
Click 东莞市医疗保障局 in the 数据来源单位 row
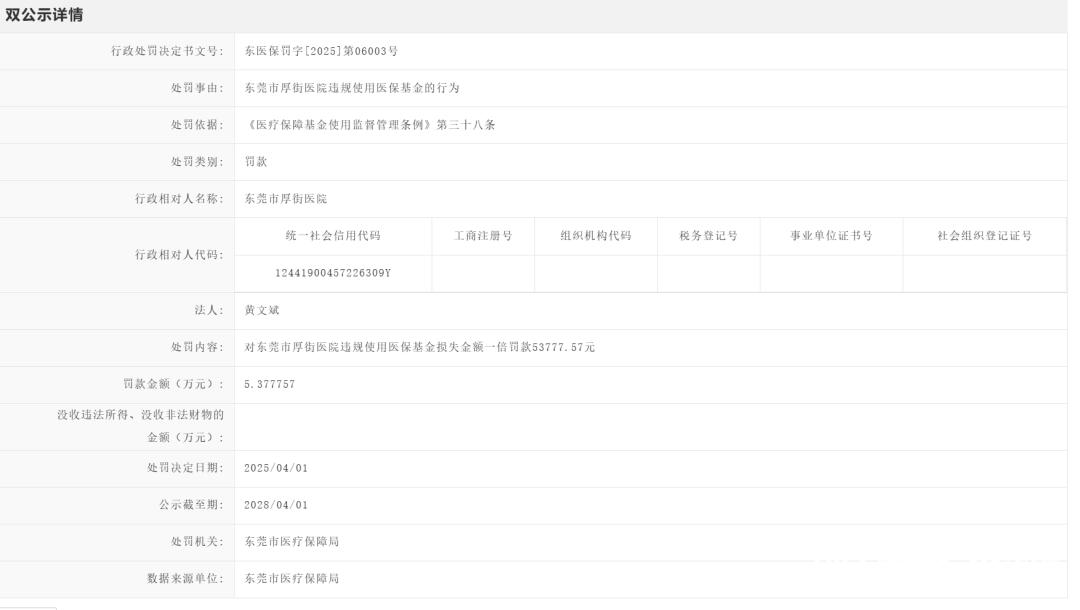click(x=292, y=579)
